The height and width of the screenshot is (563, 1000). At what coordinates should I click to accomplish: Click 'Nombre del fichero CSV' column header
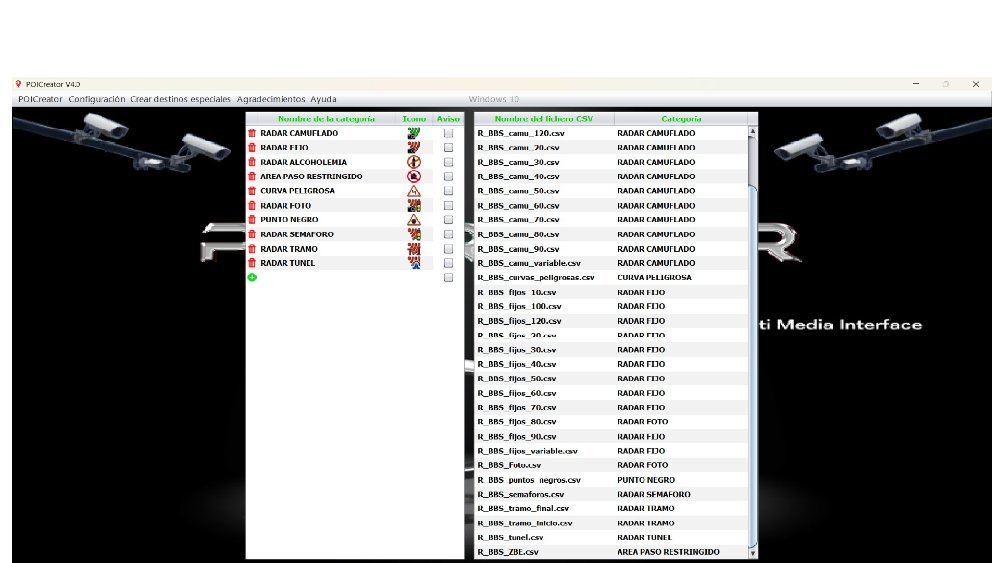[x=544, y=119]
